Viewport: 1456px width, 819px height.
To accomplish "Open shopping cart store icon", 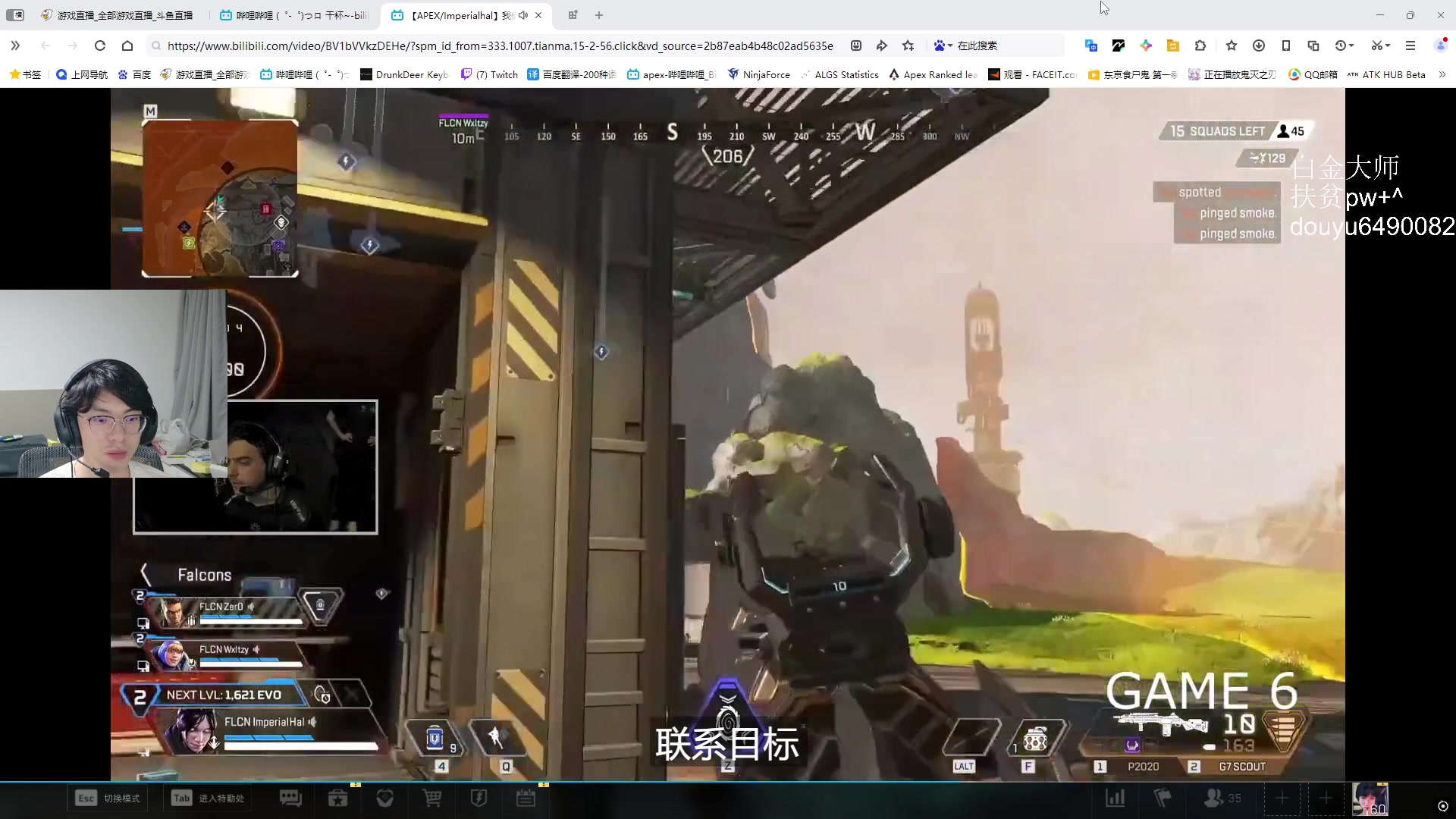I will [x=432, y=799].
